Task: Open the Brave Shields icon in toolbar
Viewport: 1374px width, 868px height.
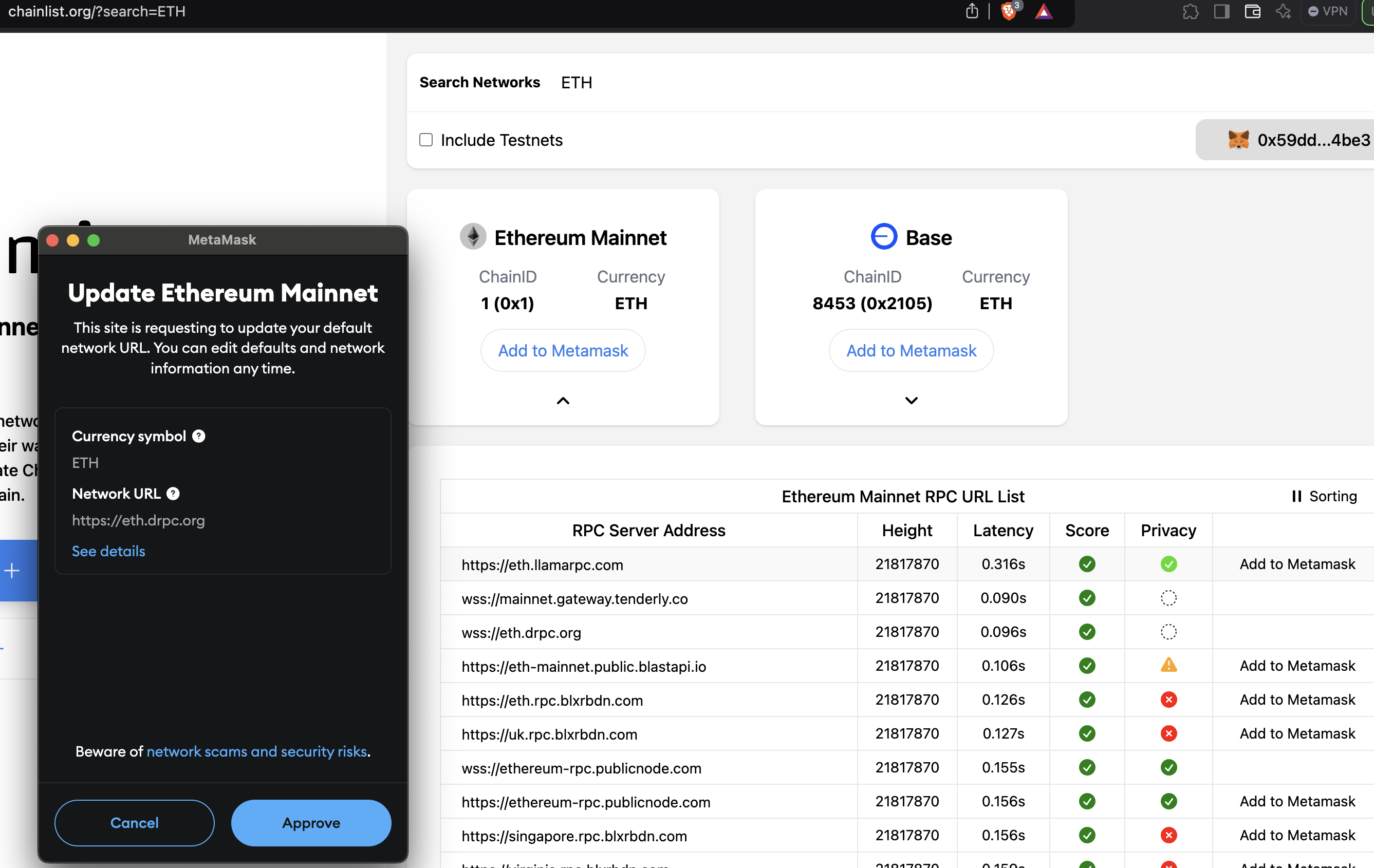Action: (x=1009, y=11)
